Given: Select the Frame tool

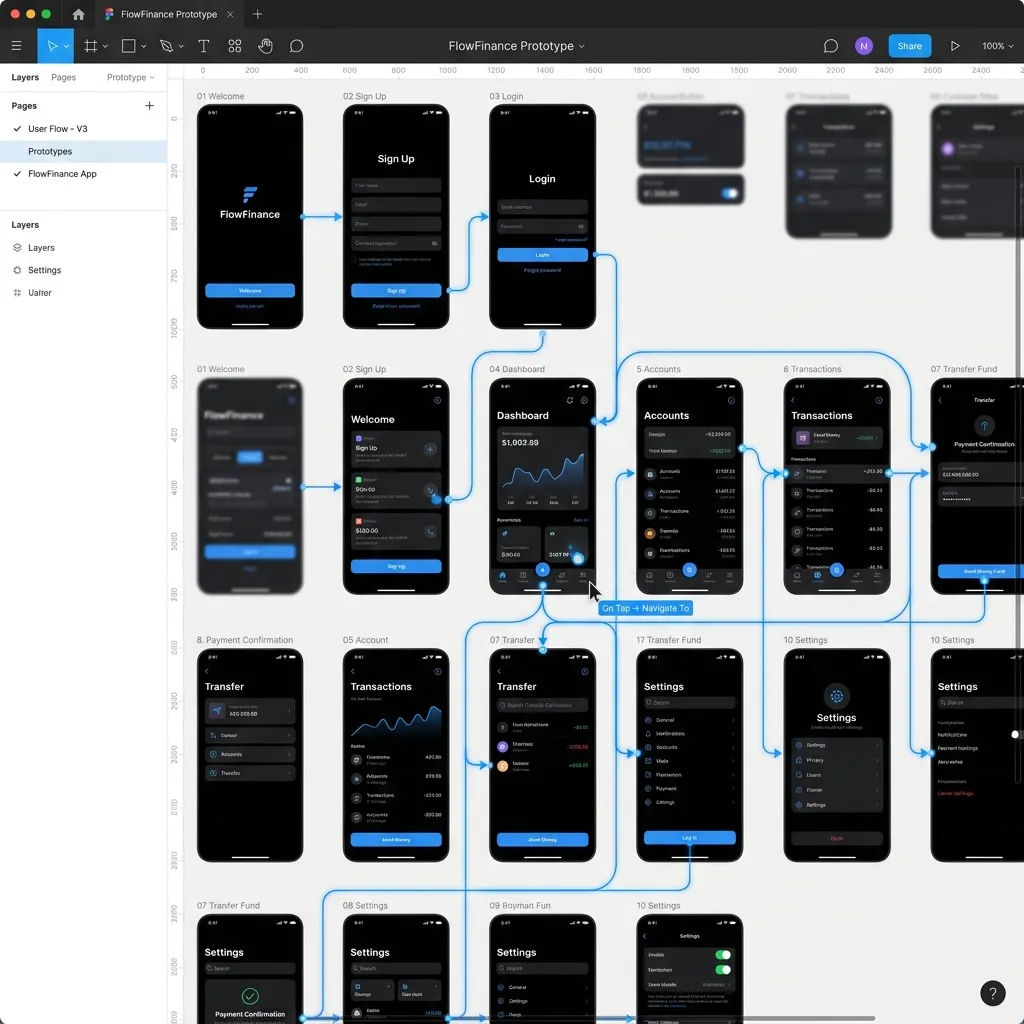Looking at the screenshot, I should tap(91, 46).
